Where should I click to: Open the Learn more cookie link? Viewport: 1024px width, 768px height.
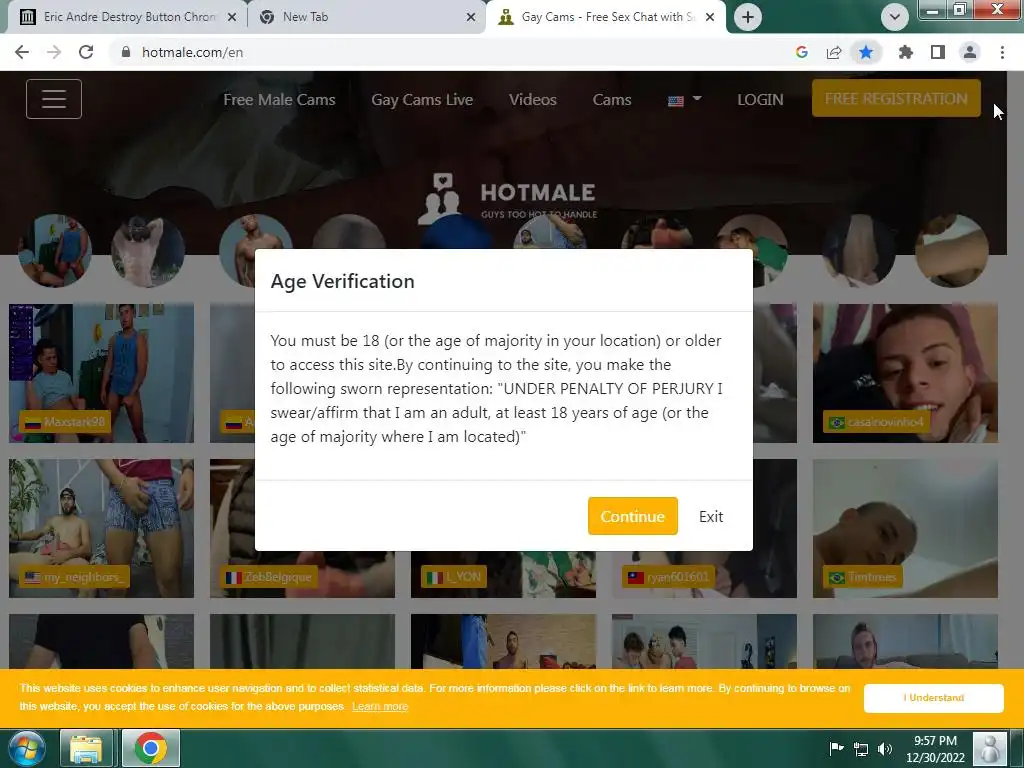[379, 707]
